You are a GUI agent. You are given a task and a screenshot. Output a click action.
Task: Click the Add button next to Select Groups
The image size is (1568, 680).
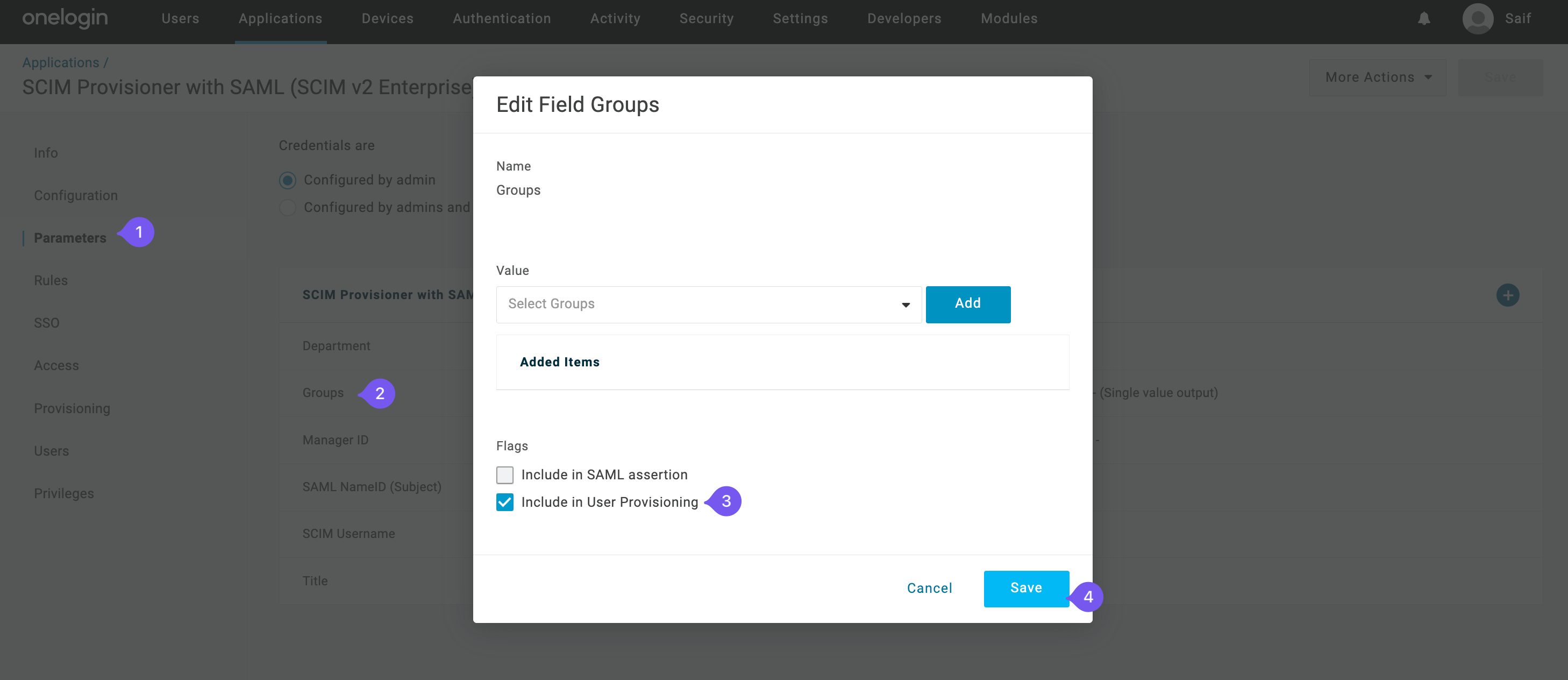click(x=968, y=304)
